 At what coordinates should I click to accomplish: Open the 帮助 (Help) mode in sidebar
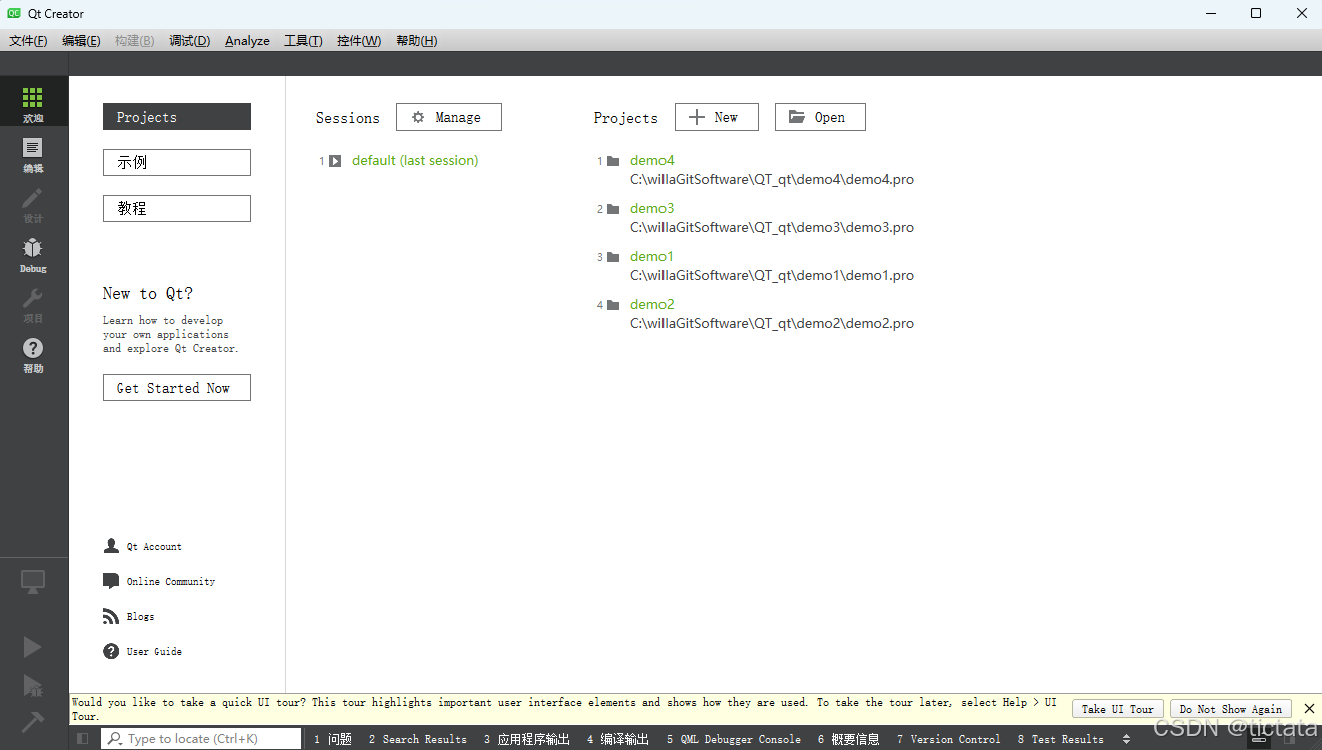tap(33, 355)
